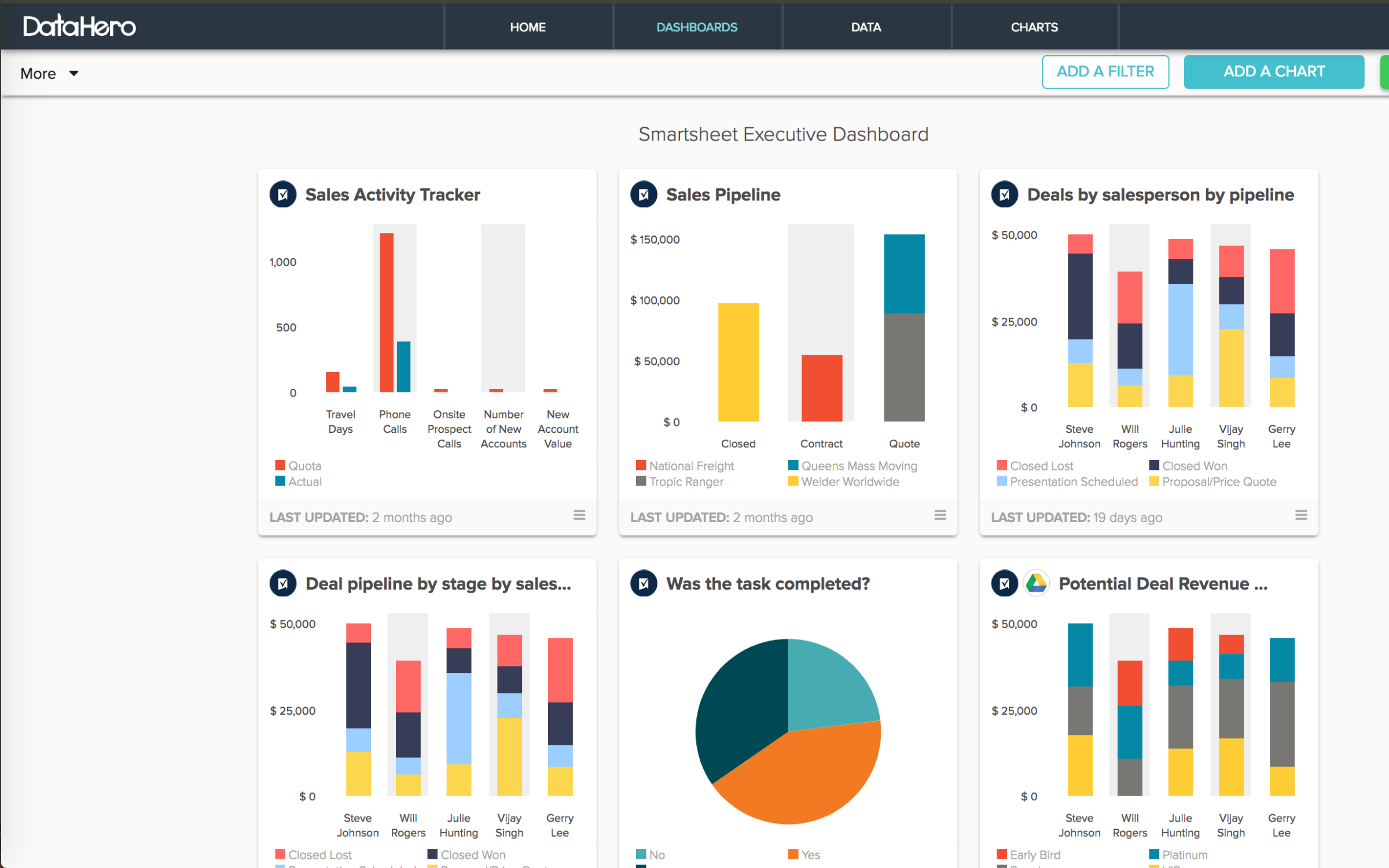Toggle Actual series in Sales Activity legend
The image size is (1389, 868).
pyautogui.click(x=299, y=481)
